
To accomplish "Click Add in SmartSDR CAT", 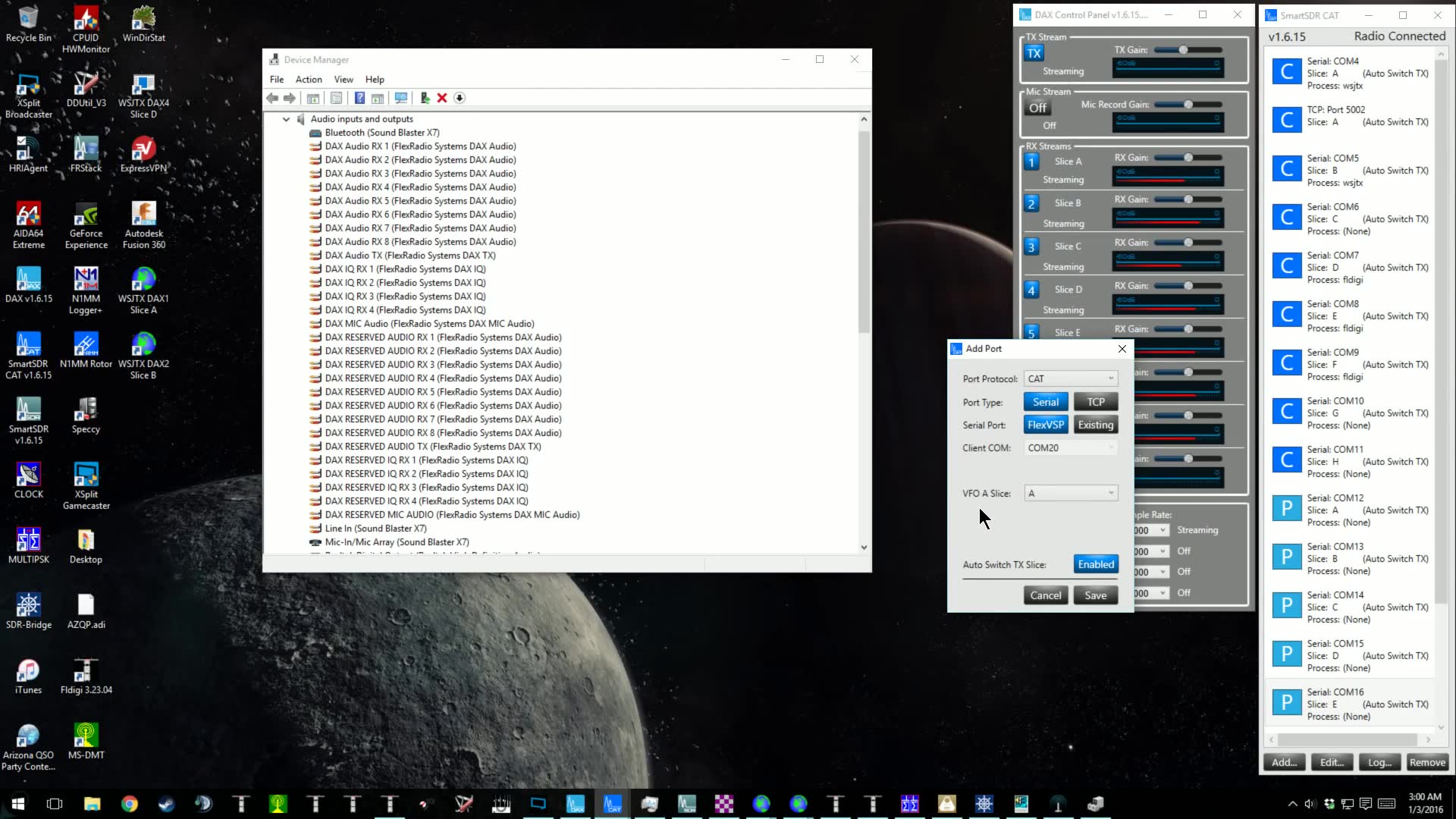I will [1284, 762].
